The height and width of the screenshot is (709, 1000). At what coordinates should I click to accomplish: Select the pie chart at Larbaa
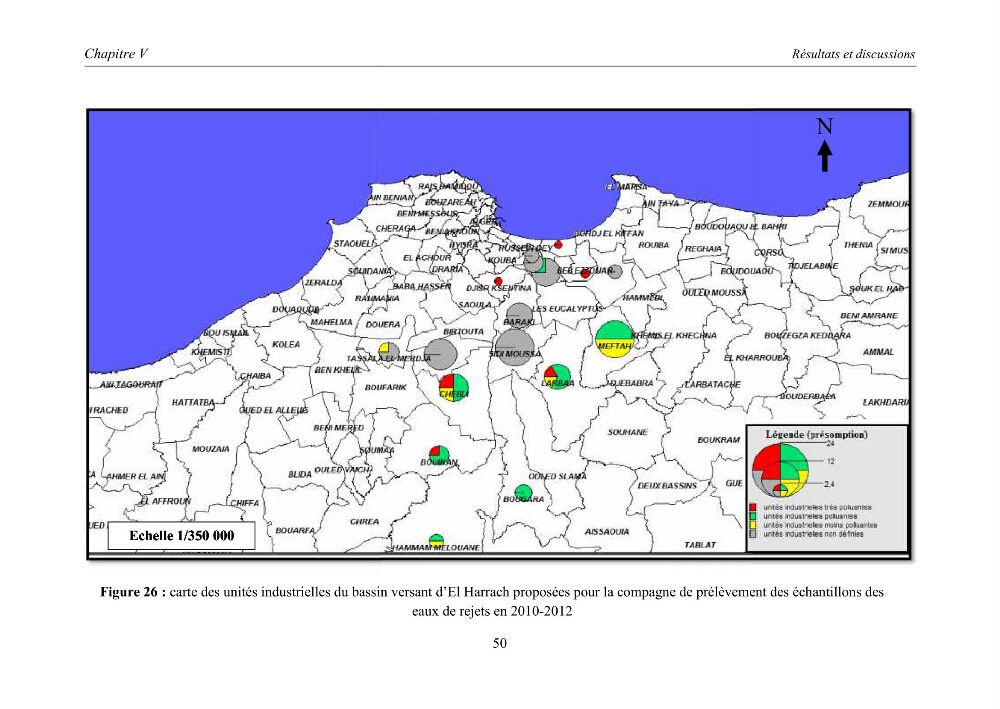coord(557,376)
